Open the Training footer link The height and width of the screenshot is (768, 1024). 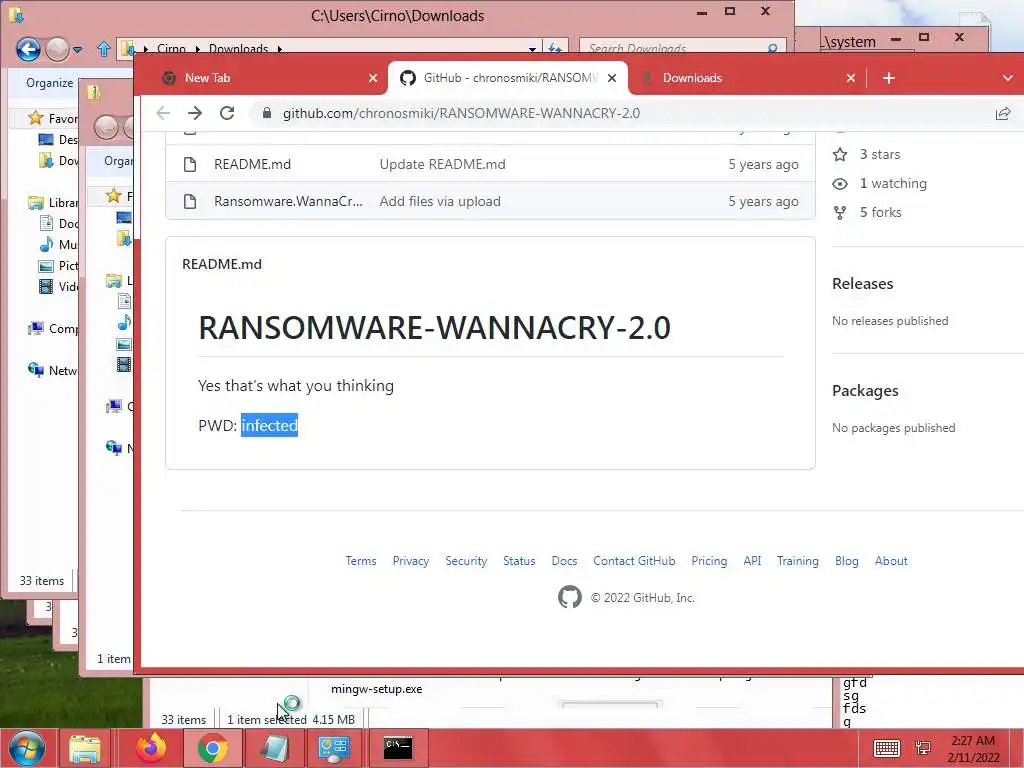[797, 561]
